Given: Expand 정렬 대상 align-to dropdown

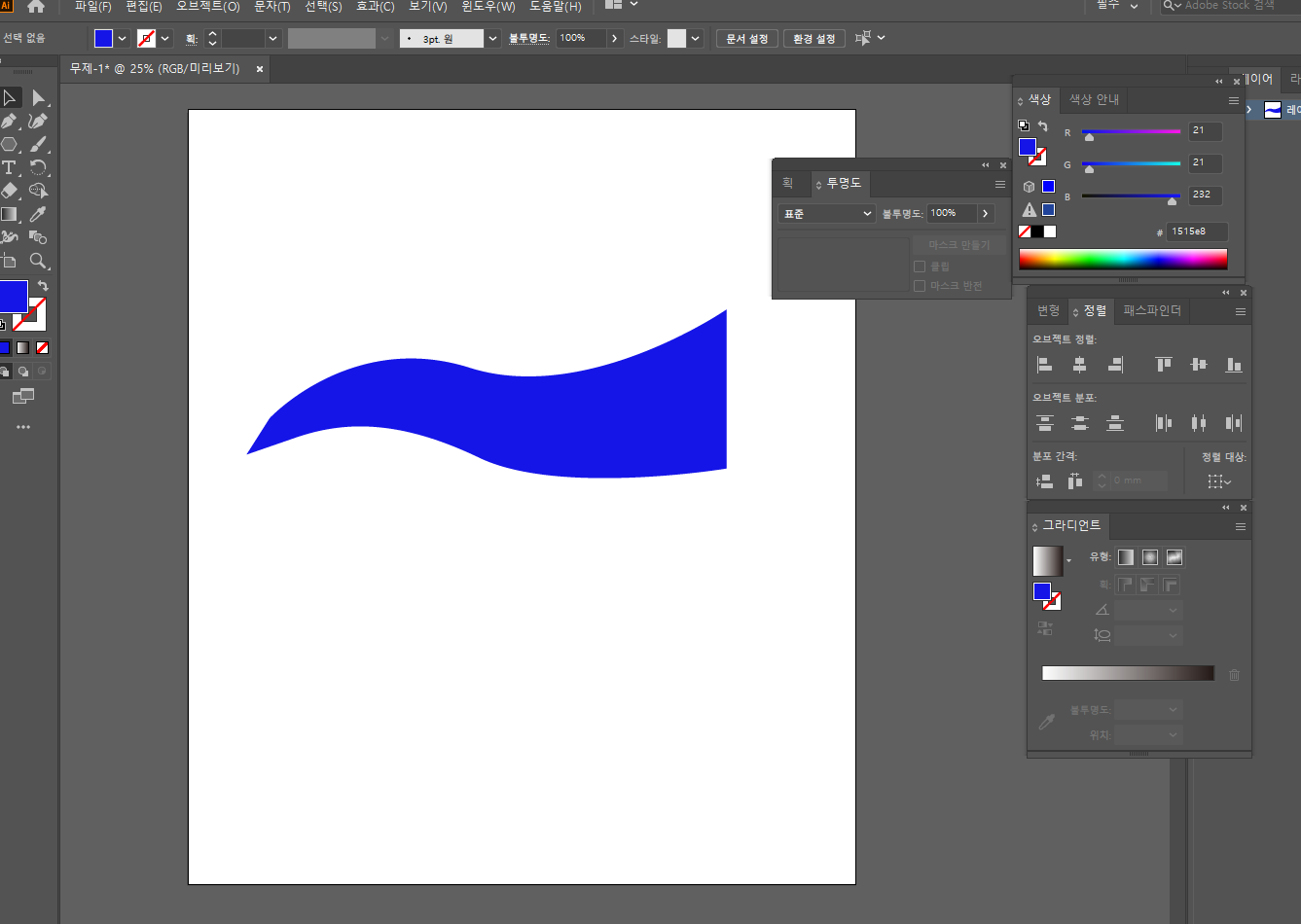Looking at the screenshot, I should click(x=1219, y=481).
